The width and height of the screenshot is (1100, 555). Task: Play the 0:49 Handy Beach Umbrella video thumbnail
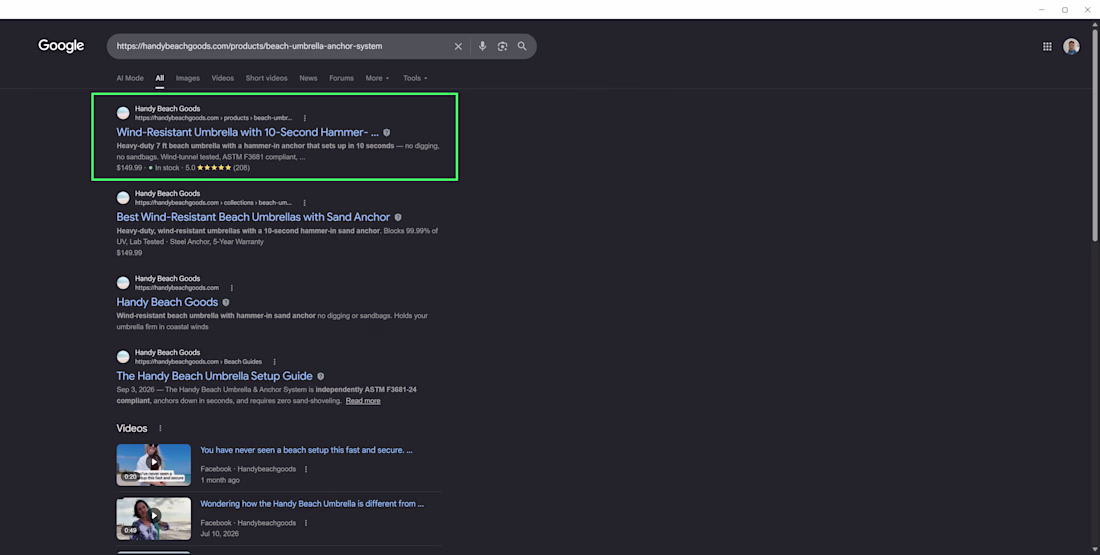154,519
